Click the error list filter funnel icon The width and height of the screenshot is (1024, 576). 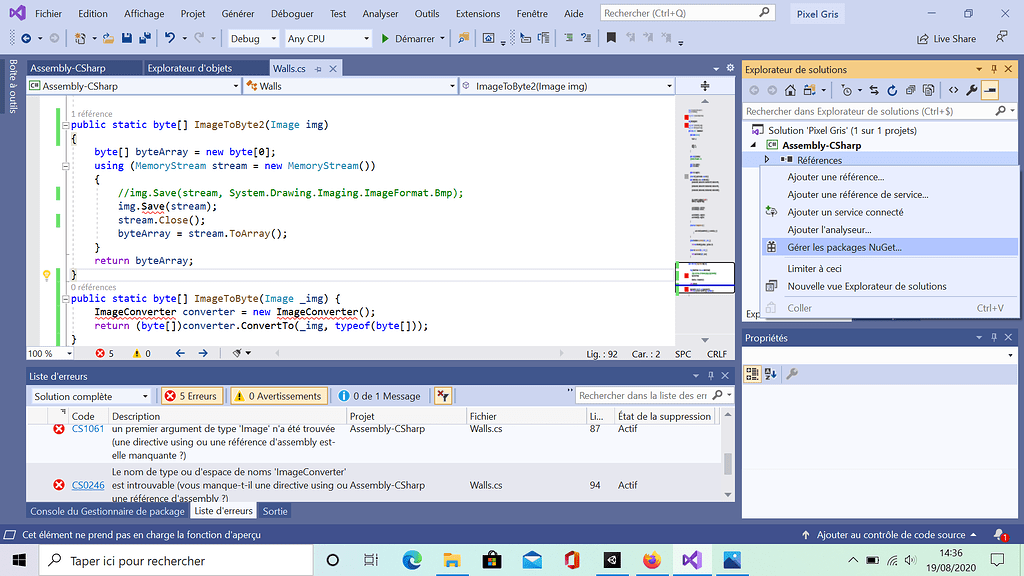tap(443, 396)
